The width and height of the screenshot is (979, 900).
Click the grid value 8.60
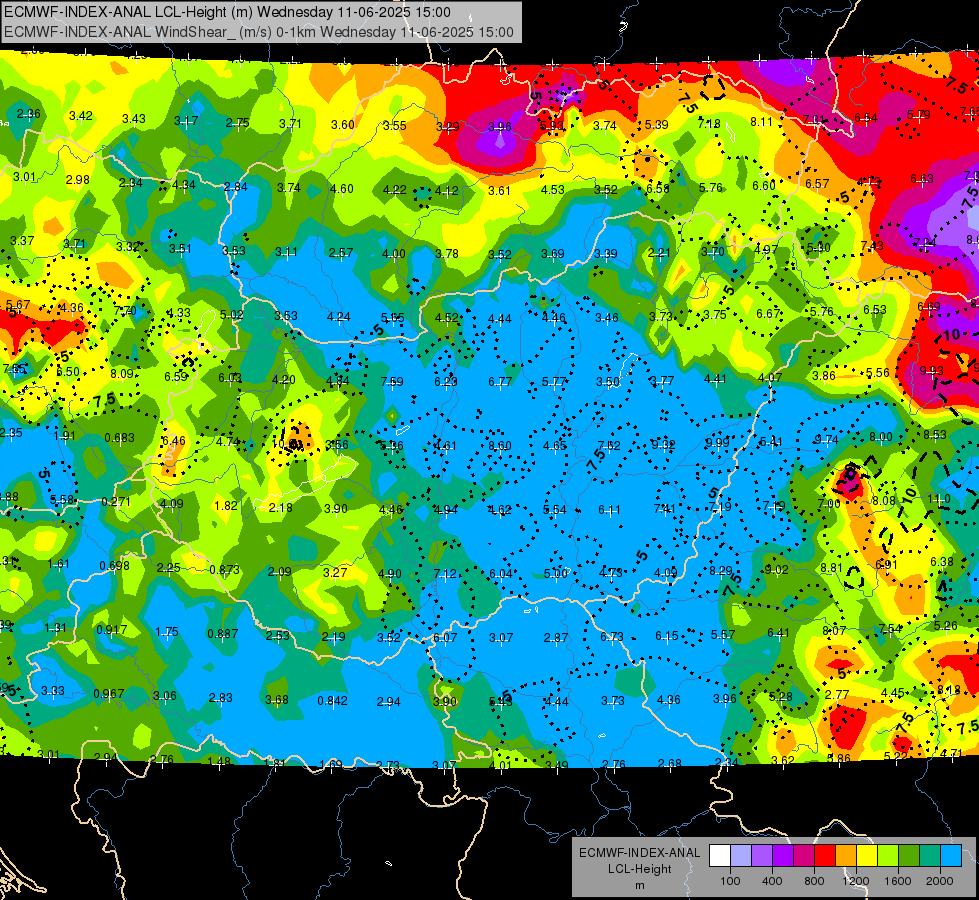500,445
